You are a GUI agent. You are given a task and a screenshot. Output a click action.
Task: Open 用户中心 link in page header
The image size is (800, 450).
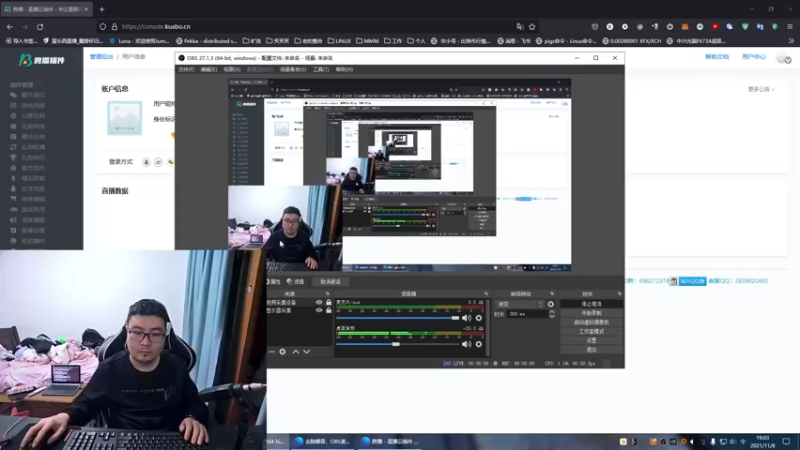tap(754, 57)
